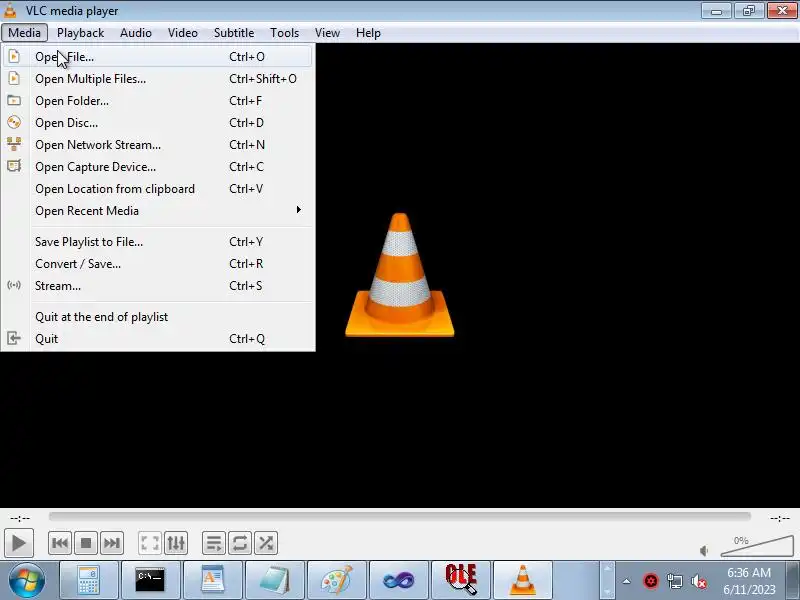
Task: Click the Open Disc icon
Action: click(14, 122)
